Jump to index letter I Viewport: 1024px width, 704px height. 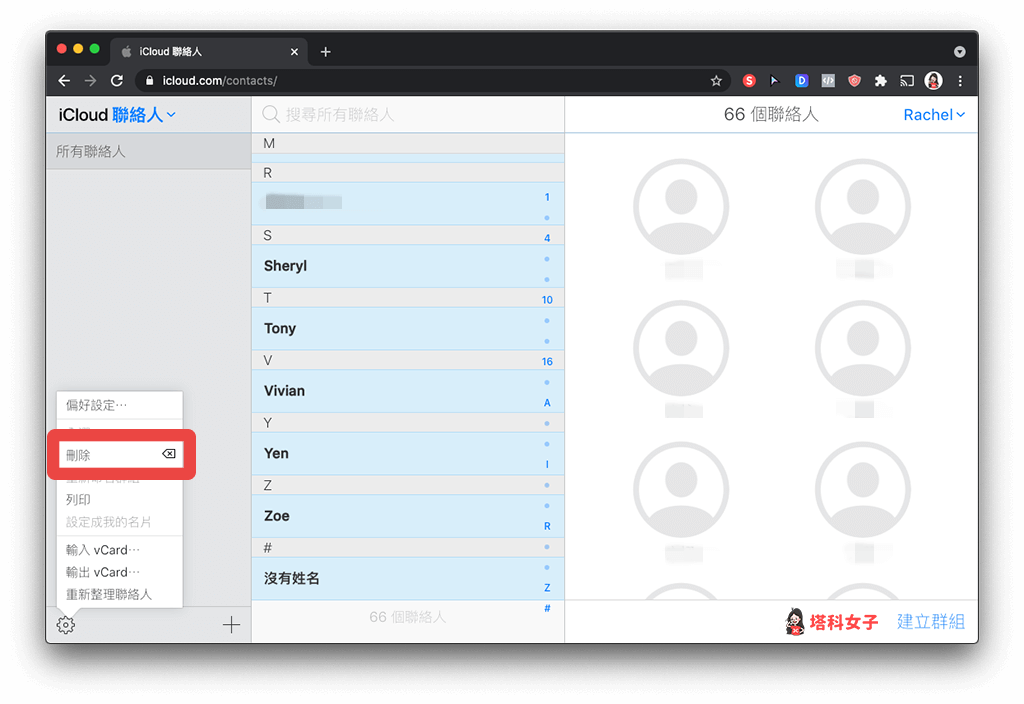[547, 464]
